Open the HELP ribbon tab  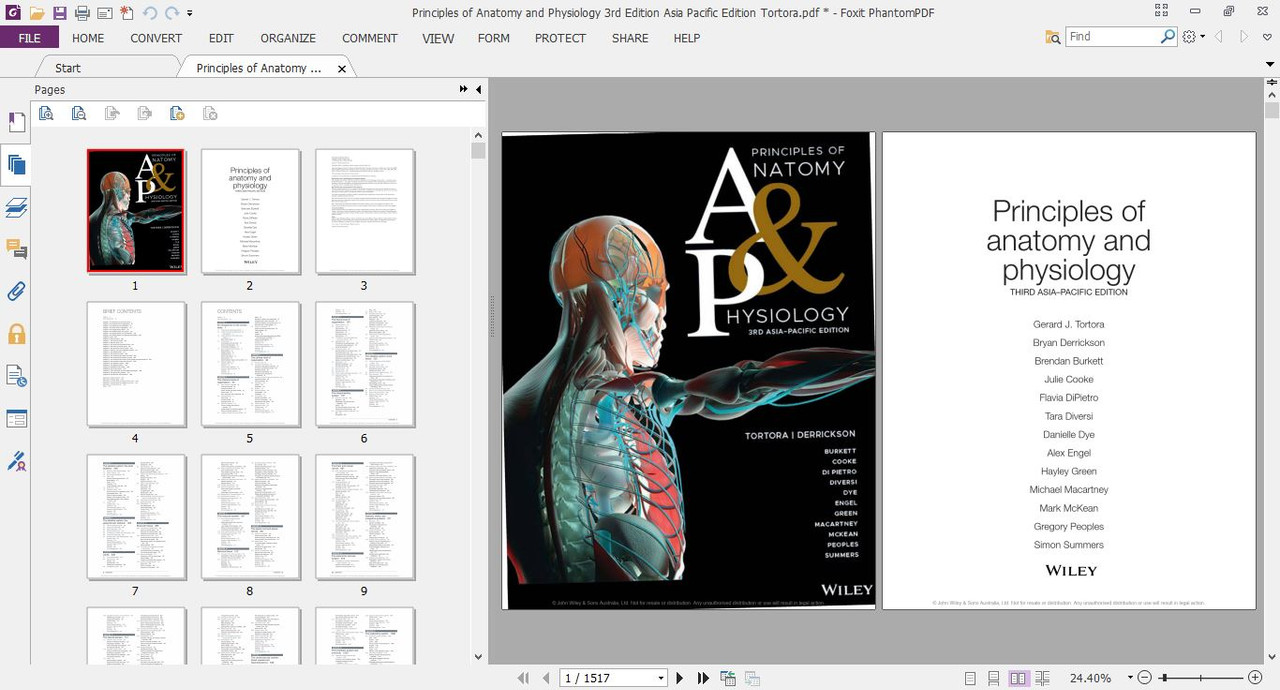(687, 38)
